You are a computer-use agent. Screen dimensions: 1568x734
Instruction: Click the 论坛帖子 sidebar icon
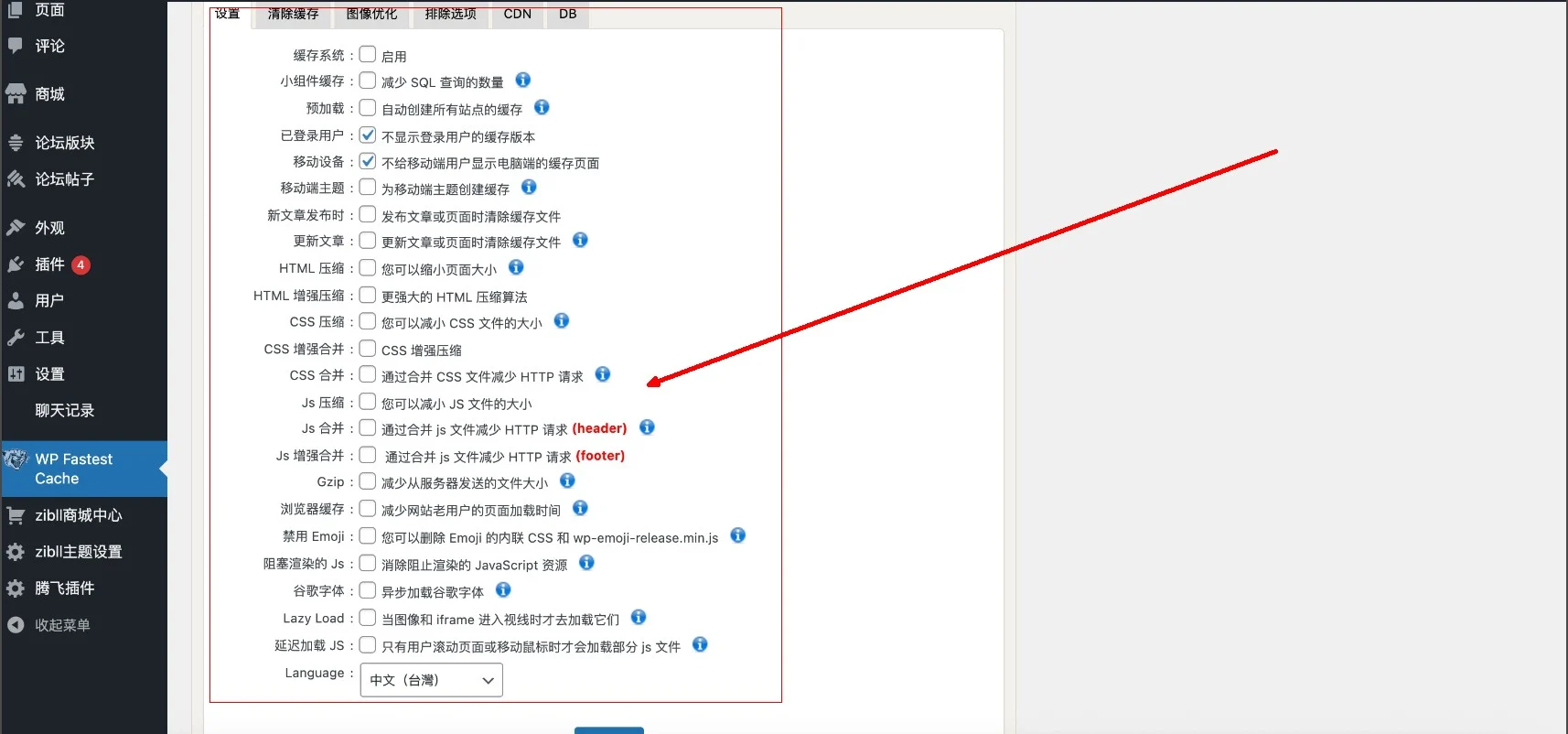16,179
